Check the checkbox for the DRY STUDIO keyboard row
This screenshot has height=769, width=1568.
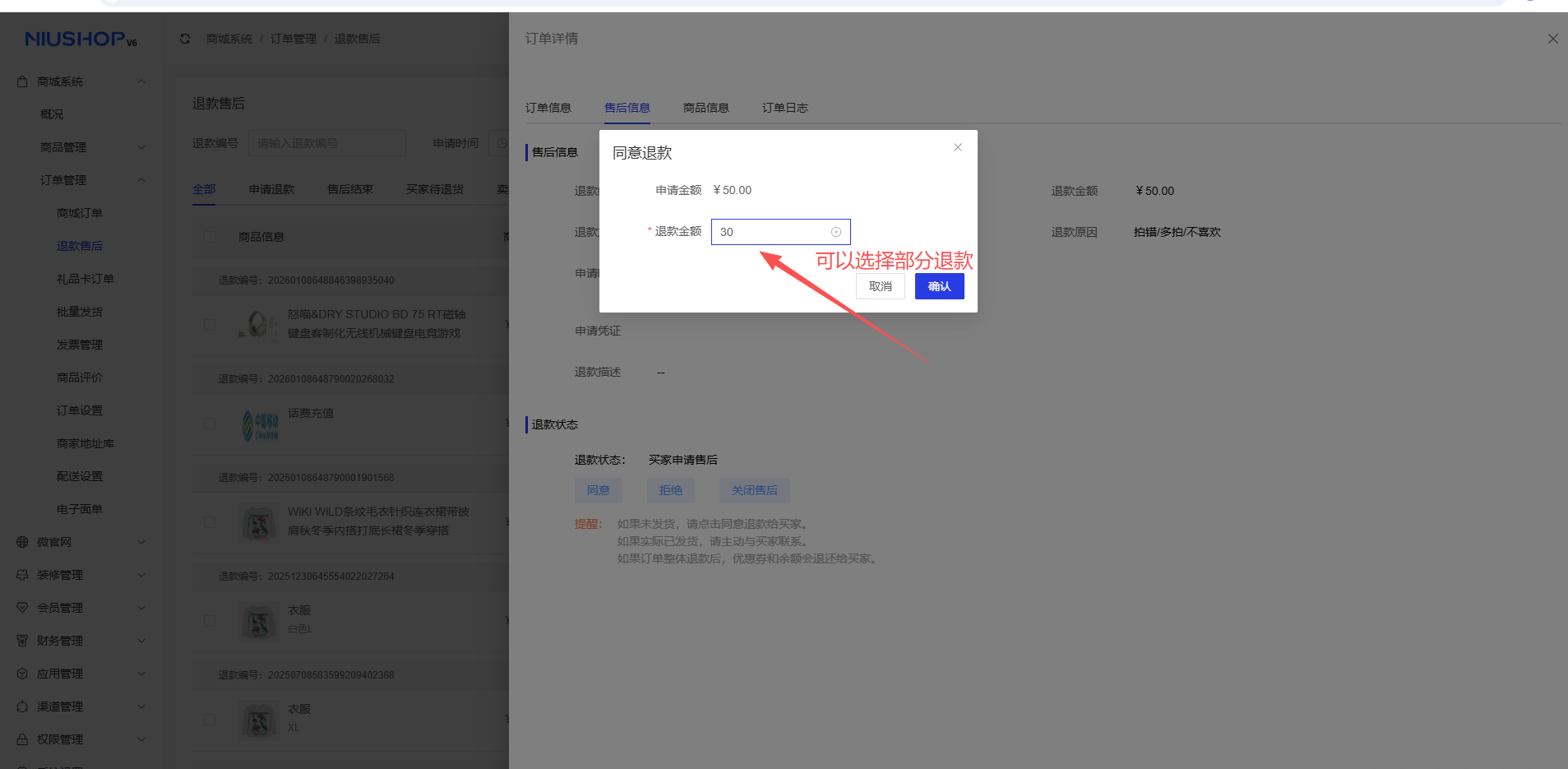210,325
